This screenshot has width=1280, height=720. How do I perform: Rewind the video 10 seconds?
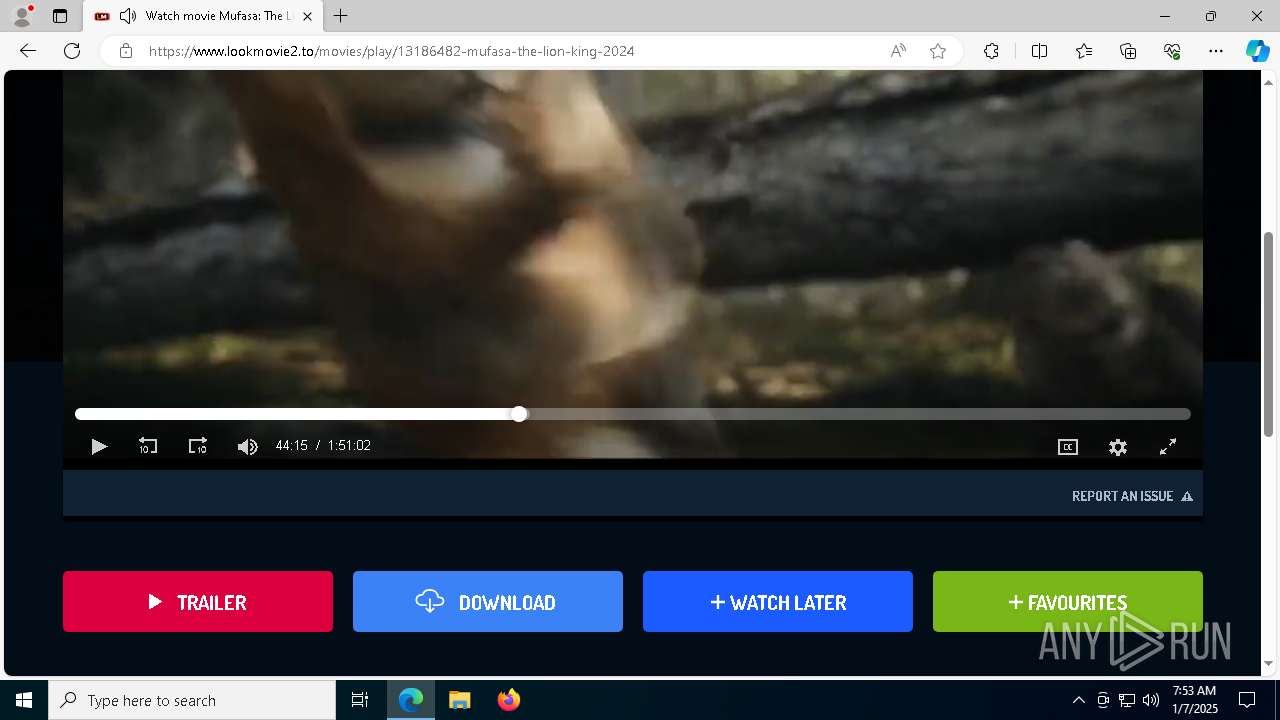(148, 447)
